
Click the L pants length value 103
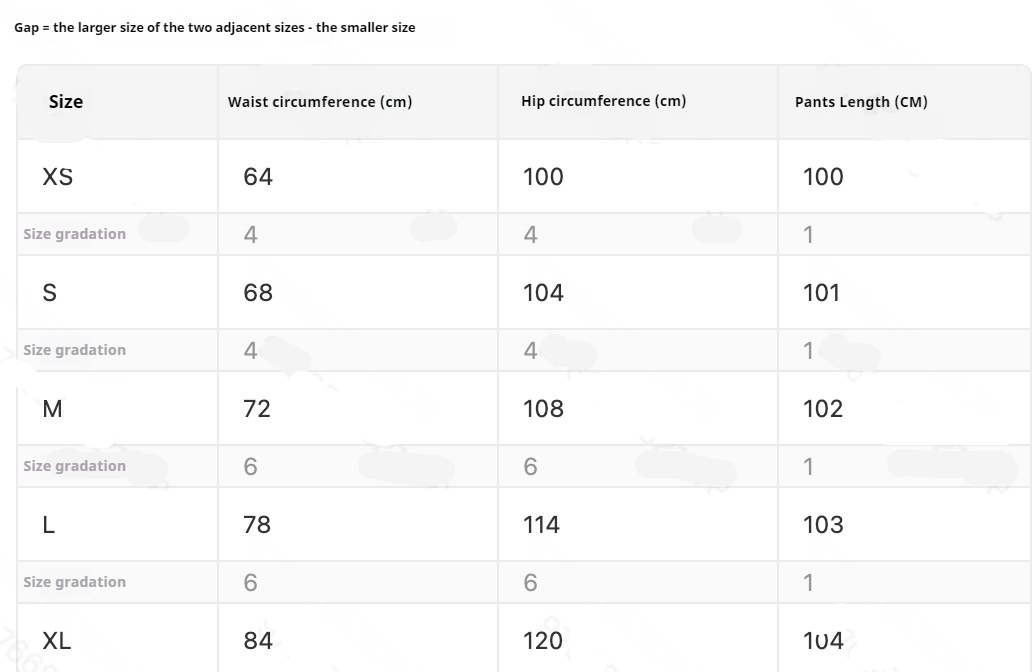point(823,525)
